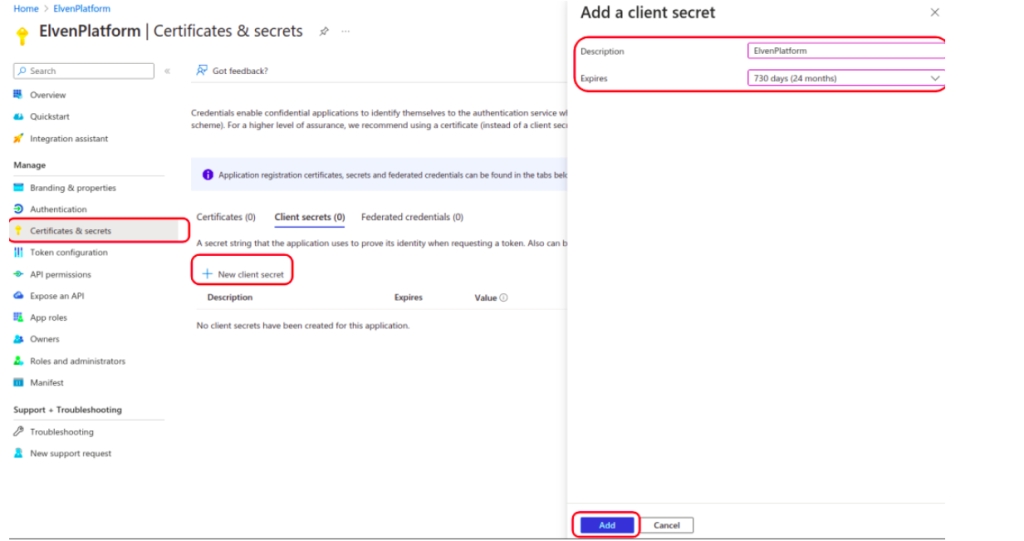Select the Client secrets tab
The image size is (1024, 541).
309,217
